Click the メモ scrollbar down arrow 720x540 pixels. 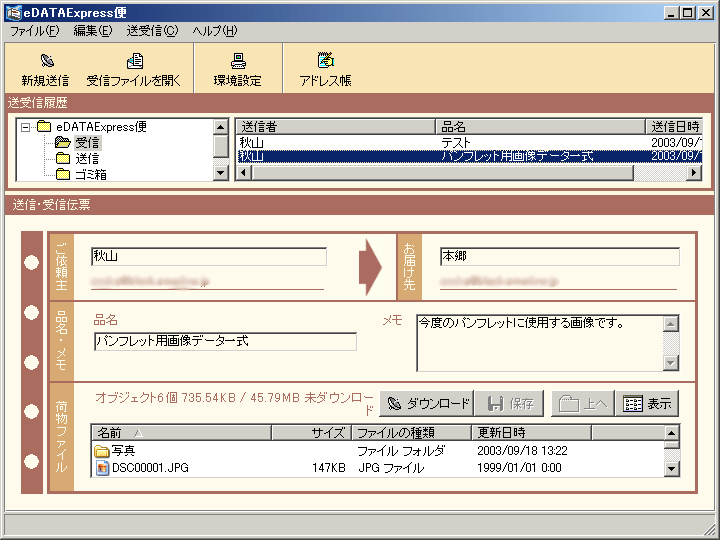(x=671, y=363)
